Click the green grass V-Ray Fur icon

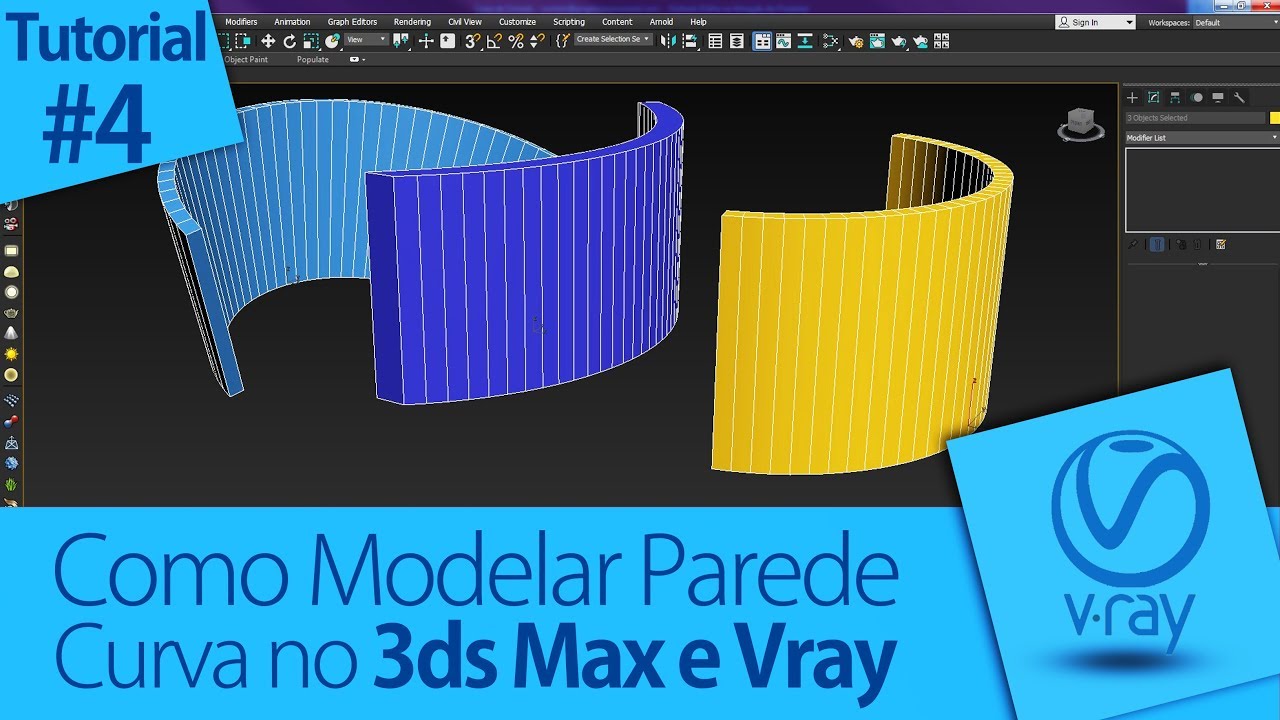[x=11, y=485]
